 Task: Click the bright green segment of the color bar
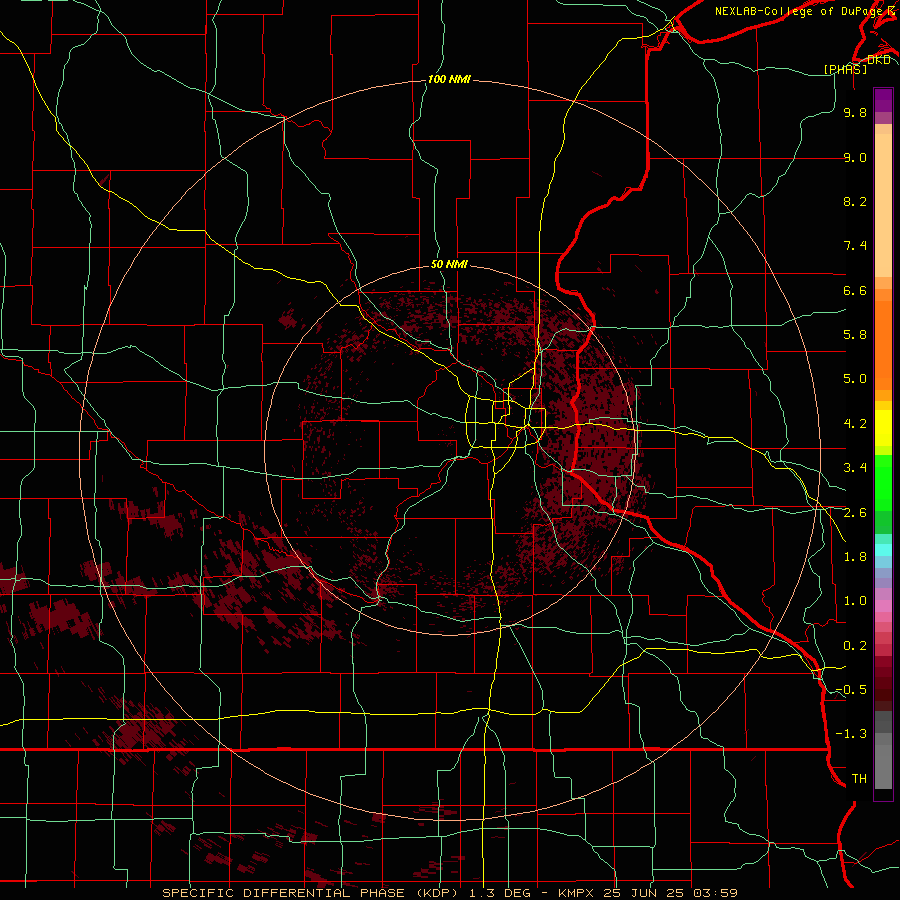point(883,483)
